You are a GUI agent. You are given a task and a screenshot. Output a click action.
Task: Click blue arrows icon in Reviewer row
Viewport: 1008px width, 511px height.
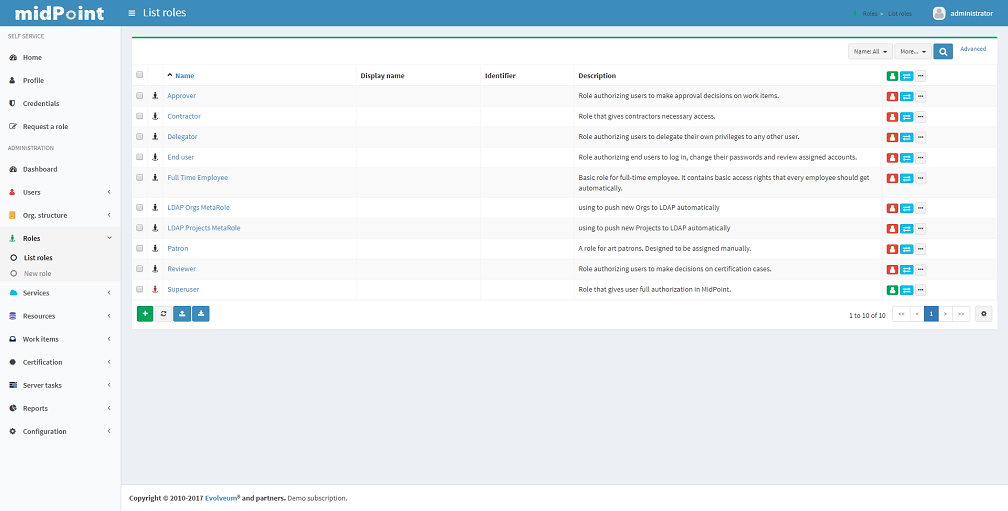tap(906, 270)
